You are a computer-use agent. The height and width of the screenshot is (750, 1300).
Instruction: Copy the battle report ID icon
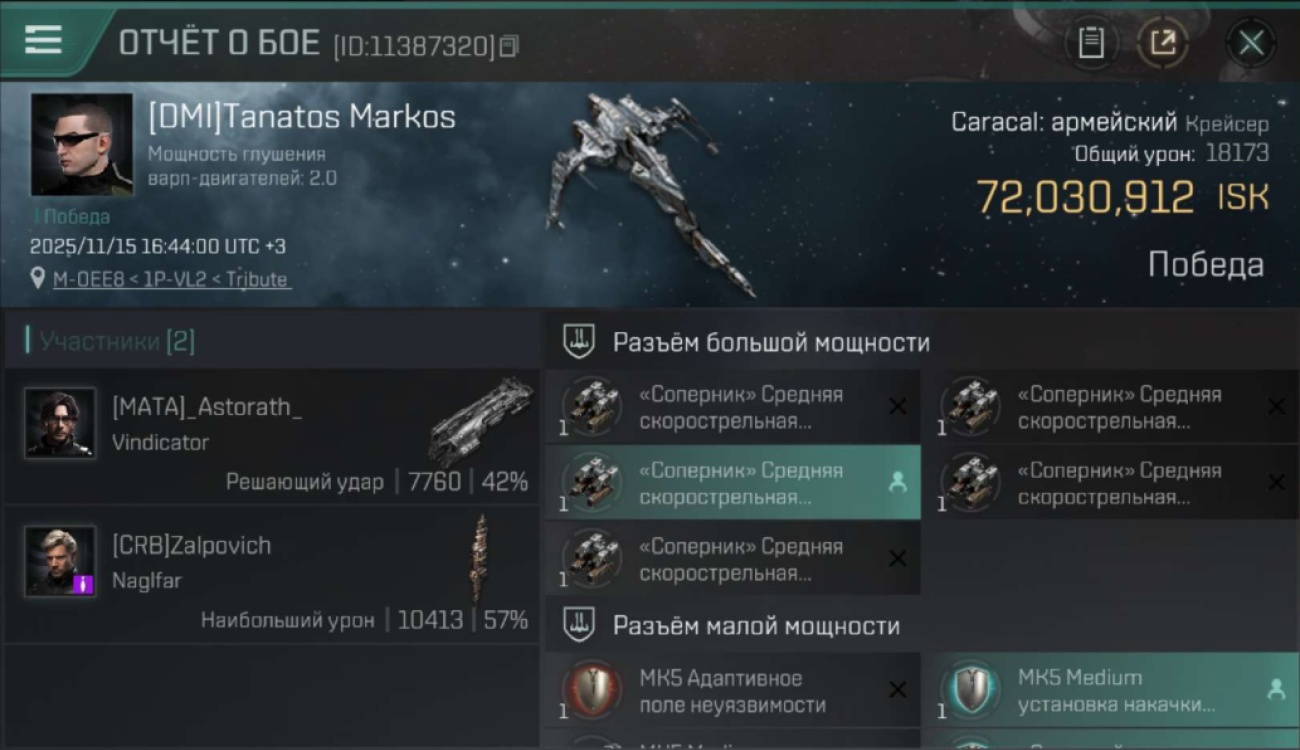coord(509,46)
